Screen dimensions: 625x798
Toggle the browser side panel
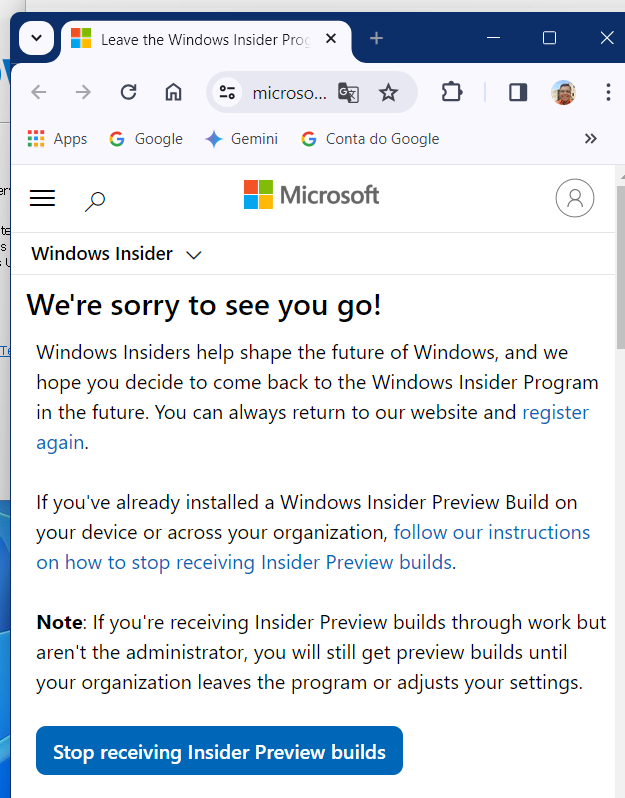tap(518, 92)
